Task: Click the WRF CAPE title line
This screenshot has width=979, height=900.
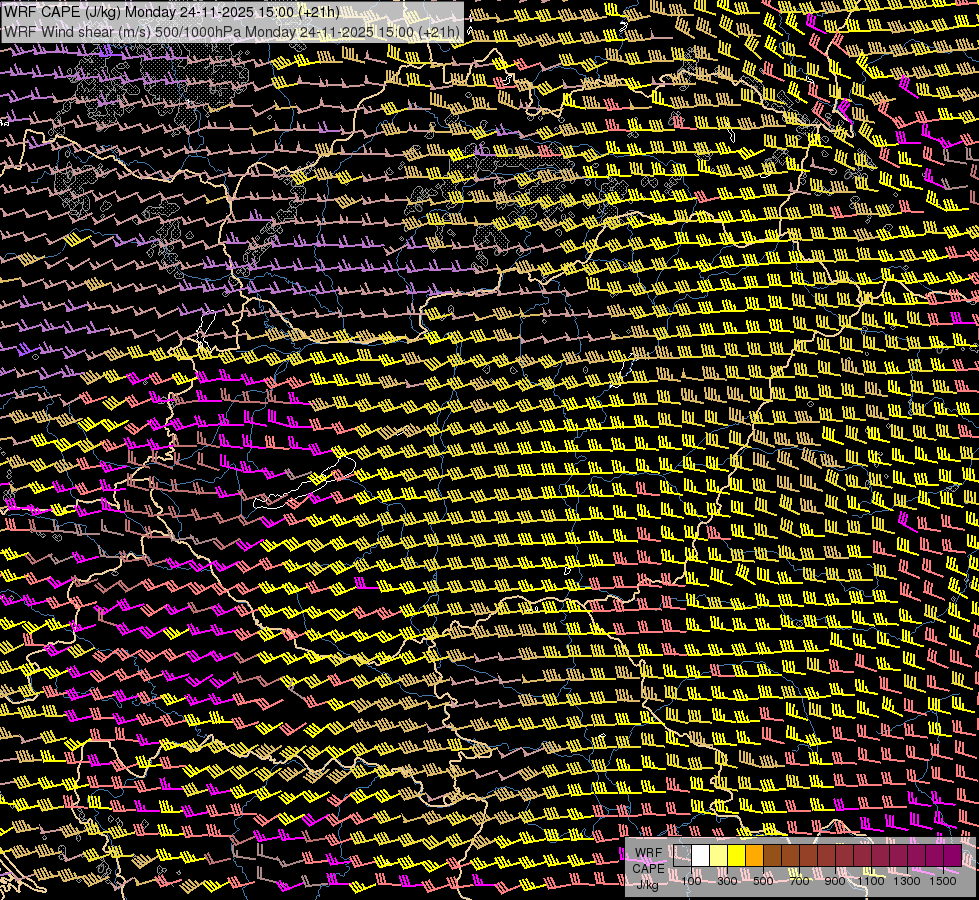Action: [171, 12]
